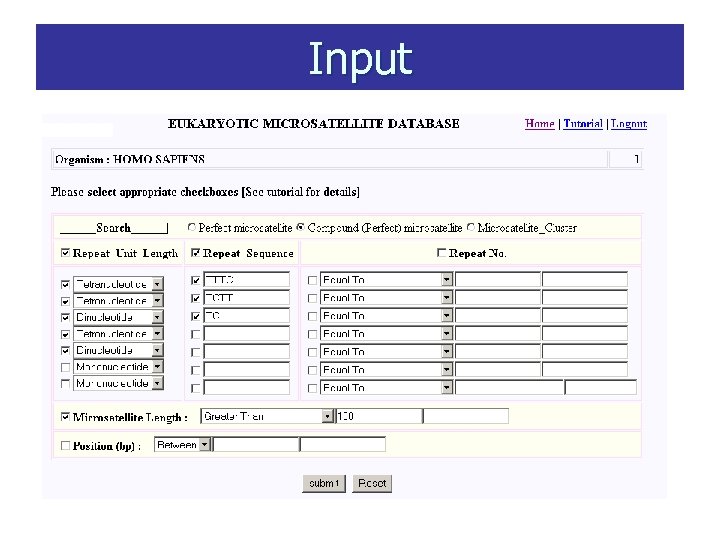The image size is (720, 540).
Task: Click the TC repeat sequence field
Action: click(x=247, y=315)
